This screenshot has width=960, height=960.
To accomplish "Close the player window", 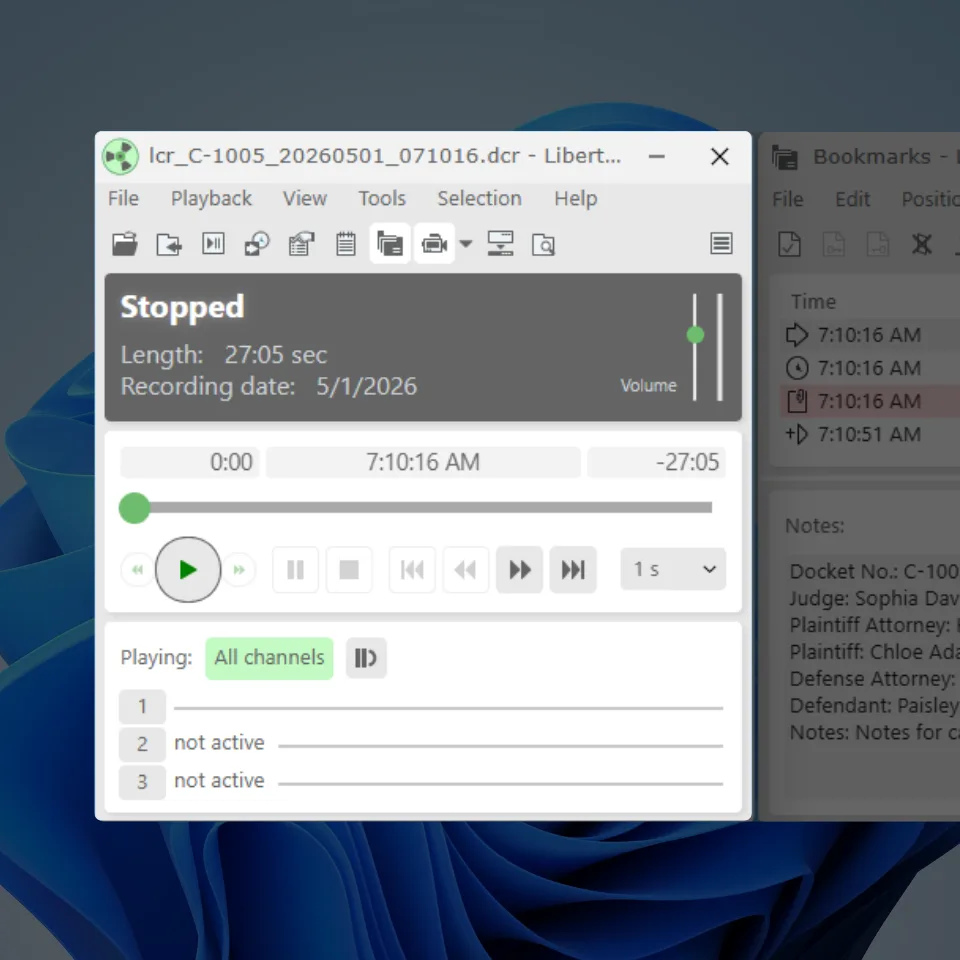I will pos(720,157).
